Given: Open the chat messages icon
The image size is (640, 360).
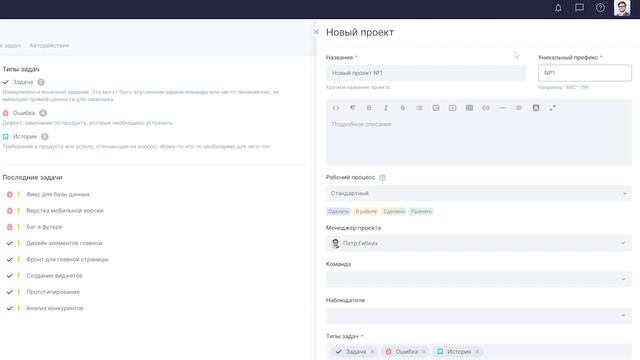Looking at the screenshot, I should 579,8.
